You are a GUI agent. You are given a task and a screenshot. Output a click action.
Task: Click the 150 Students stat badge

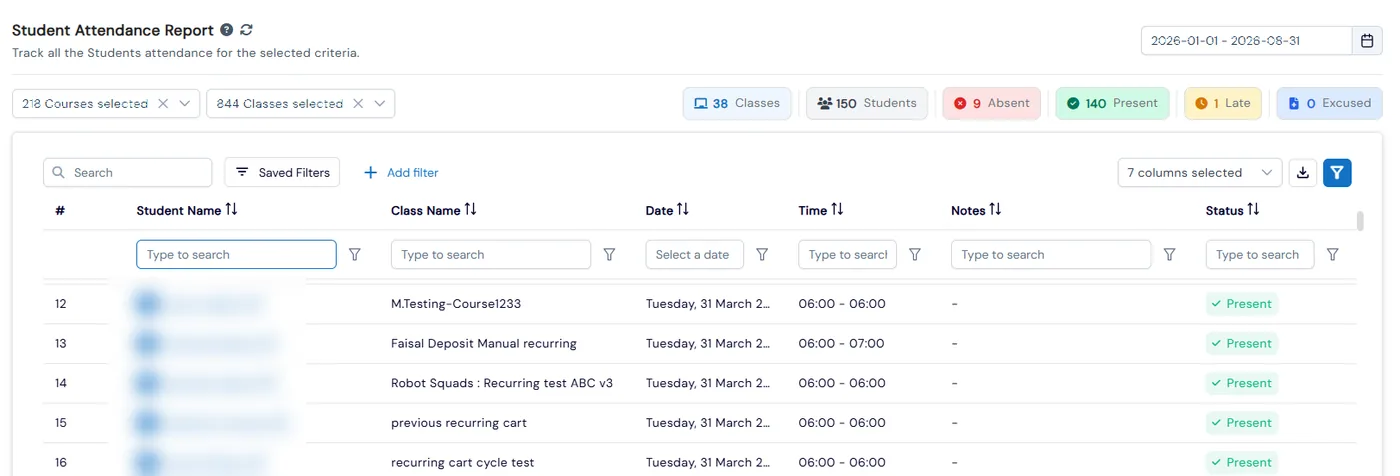[867, 103]
